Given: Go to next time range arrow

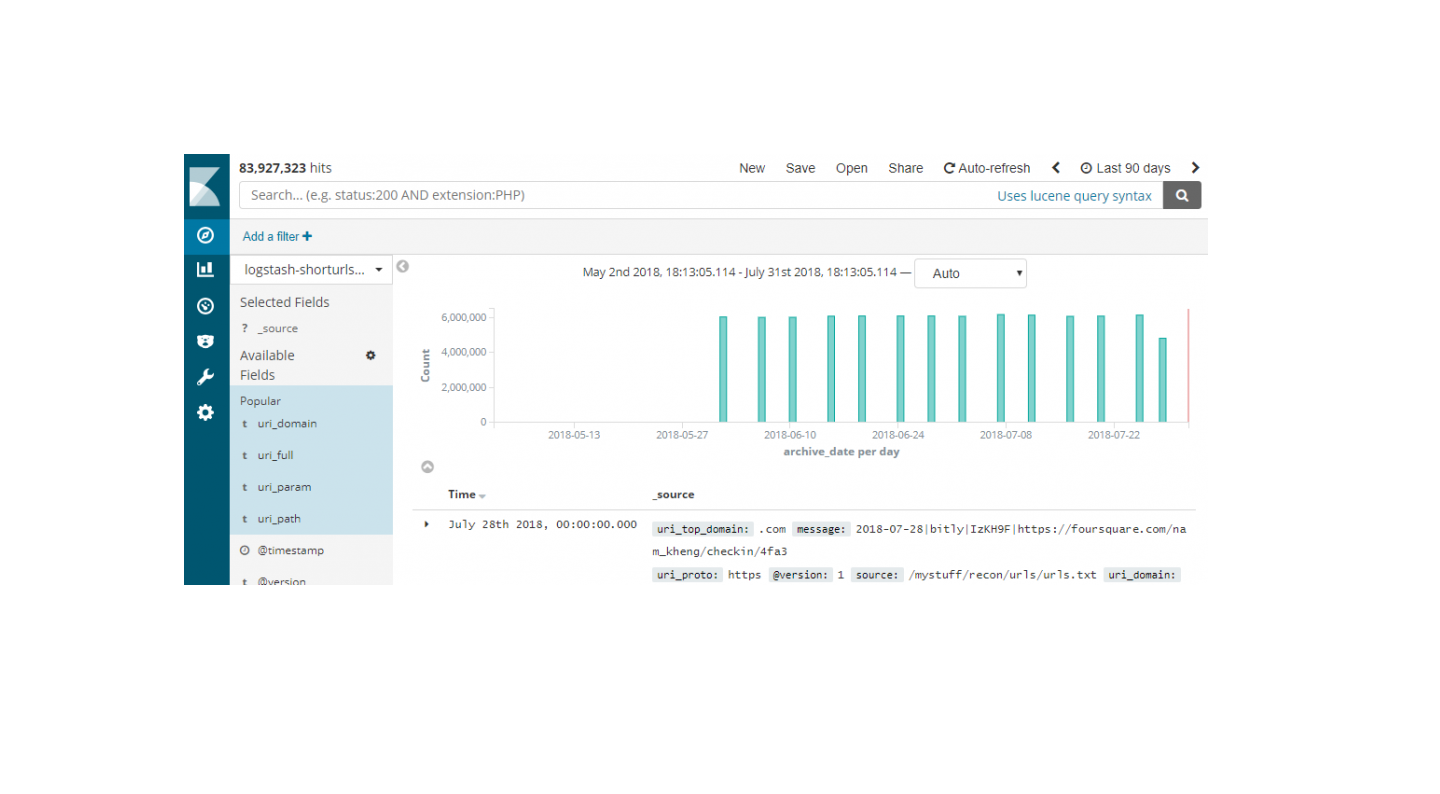Looking at the screenshot, I should pyautogui.click(x=1195, y=168).
